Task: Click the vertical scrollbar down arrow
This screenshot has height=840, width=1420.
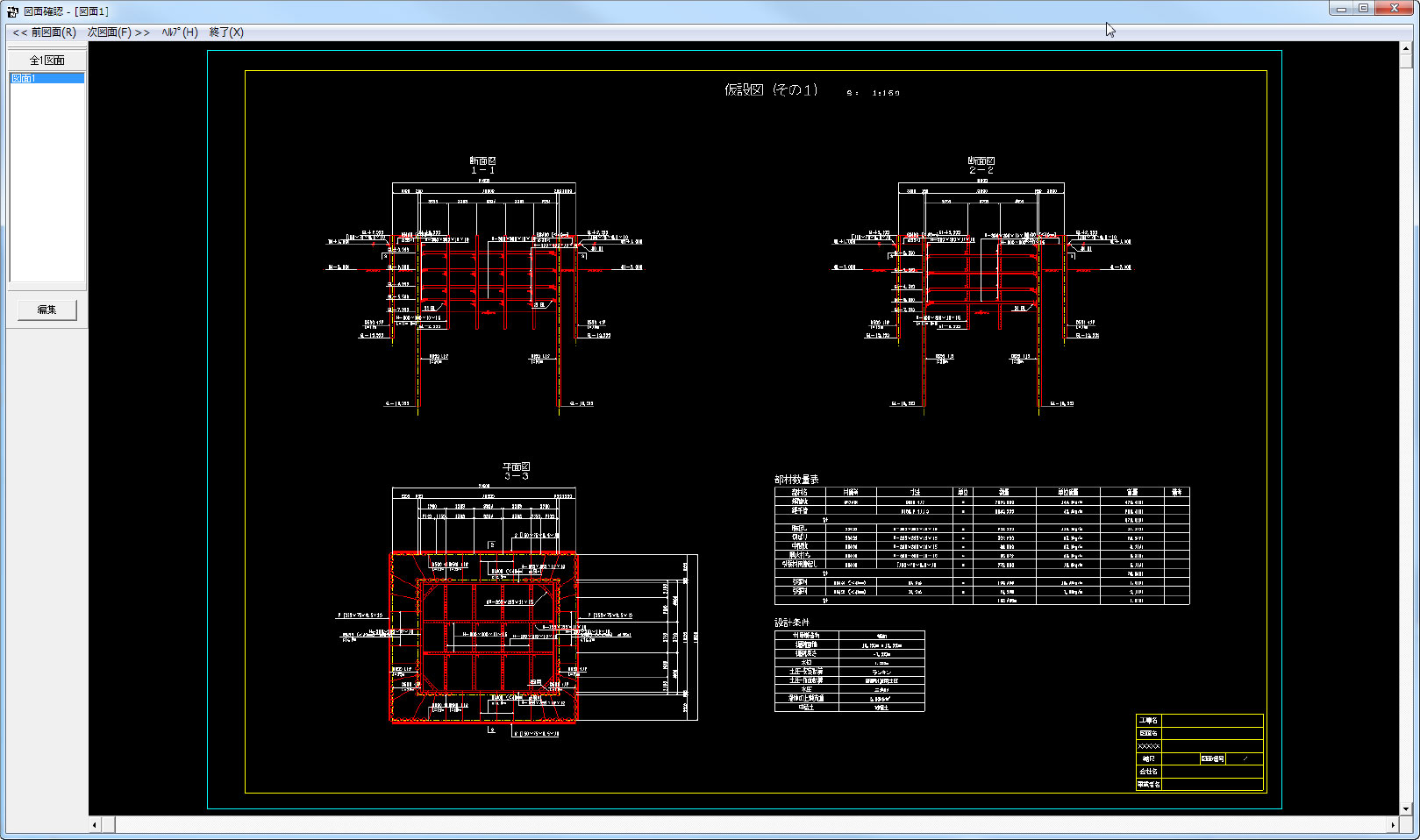Action: tap(1405, 809)
